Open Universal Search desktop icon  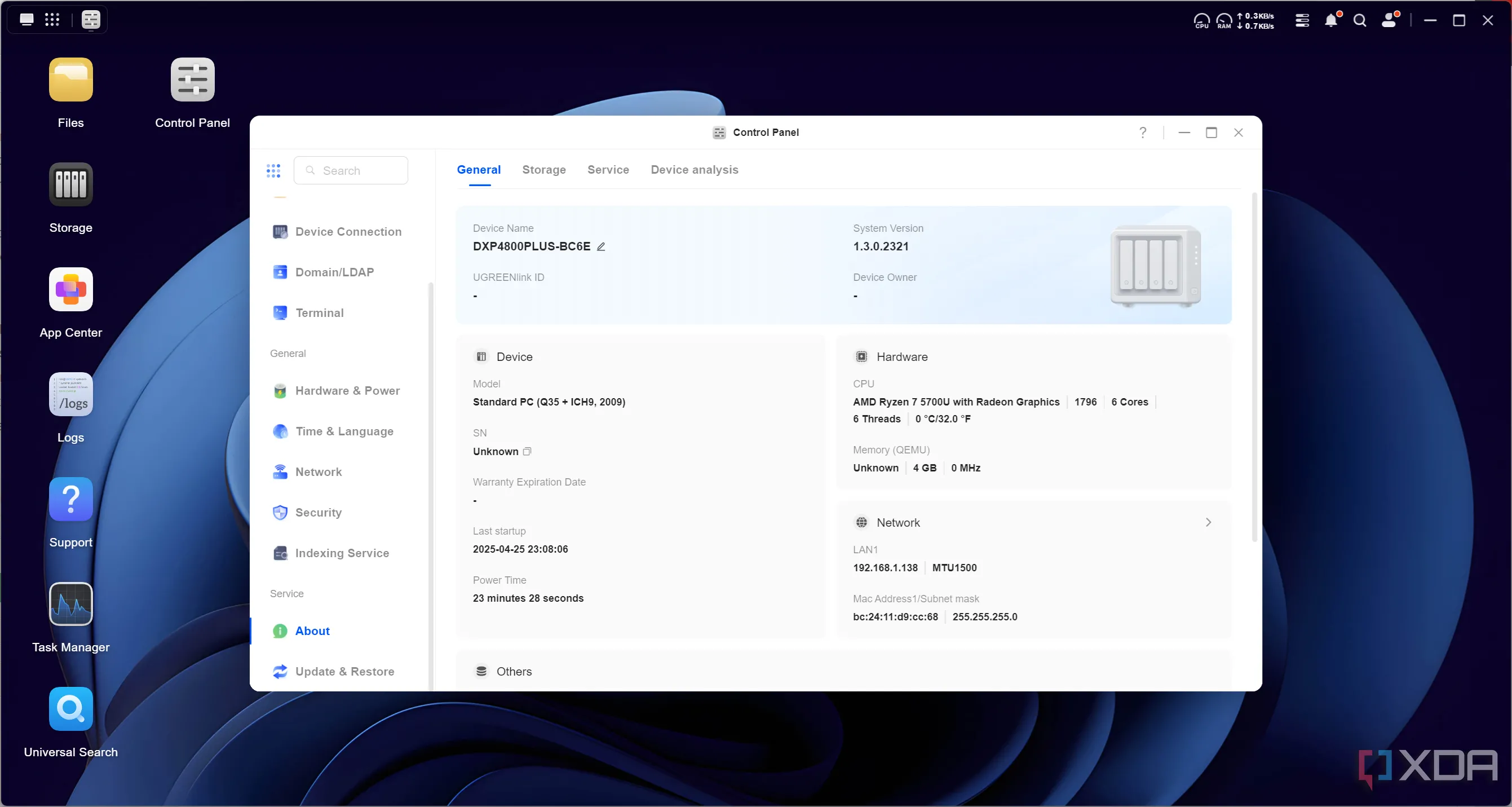point(70,709)
